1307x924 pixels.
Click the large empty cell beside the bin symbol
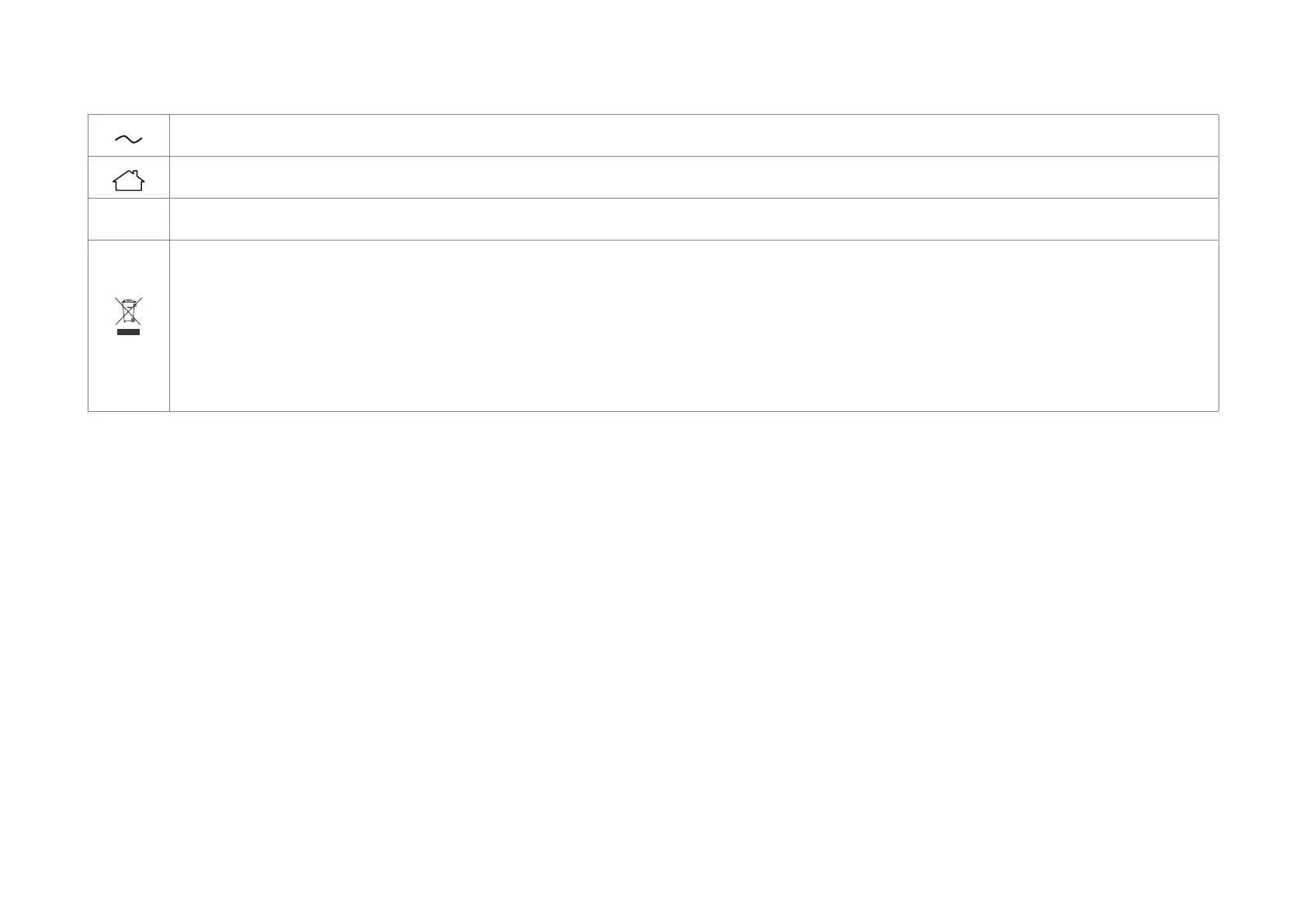(694, 326)
